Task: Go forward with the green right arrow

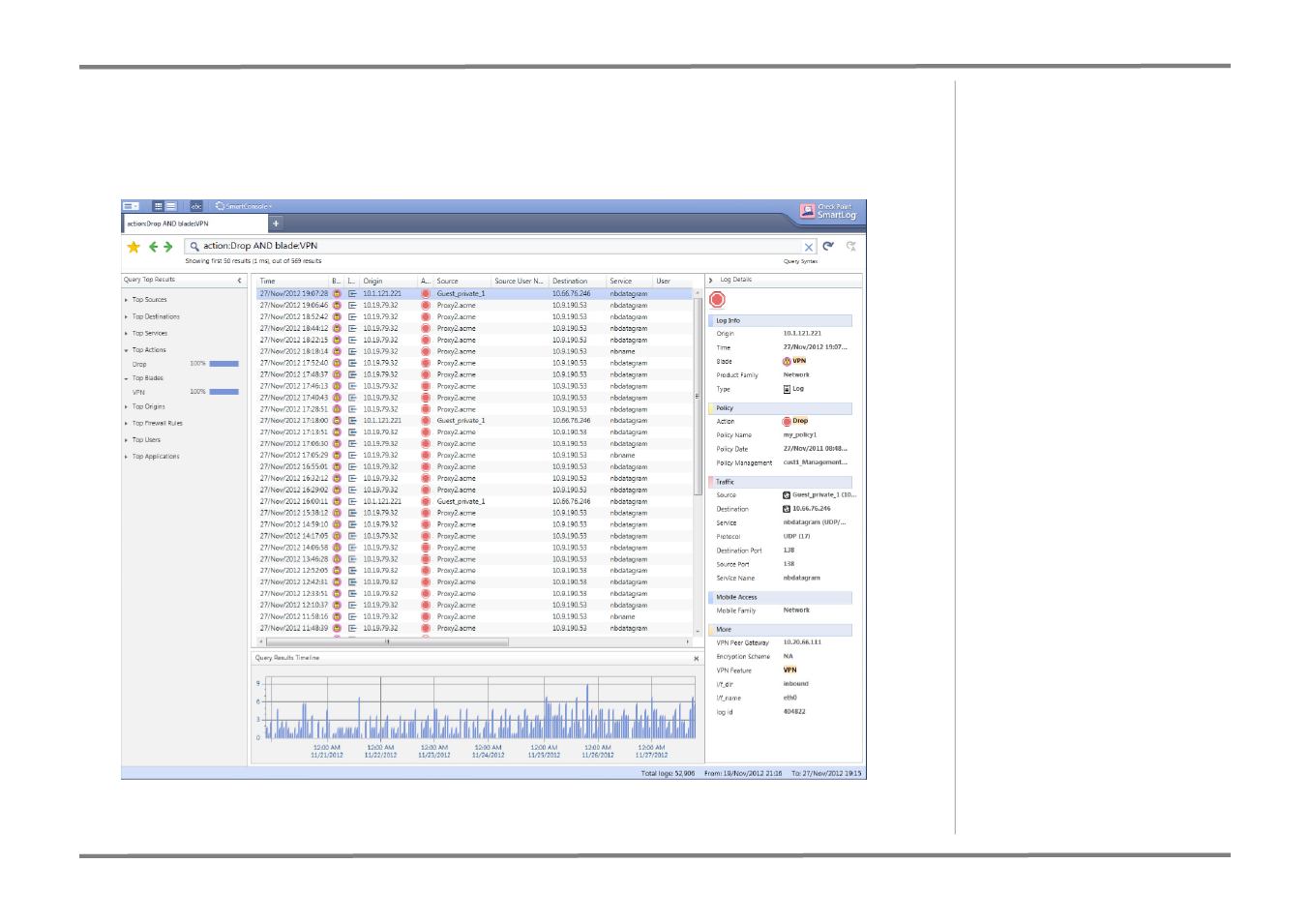Action: [168, 247]
